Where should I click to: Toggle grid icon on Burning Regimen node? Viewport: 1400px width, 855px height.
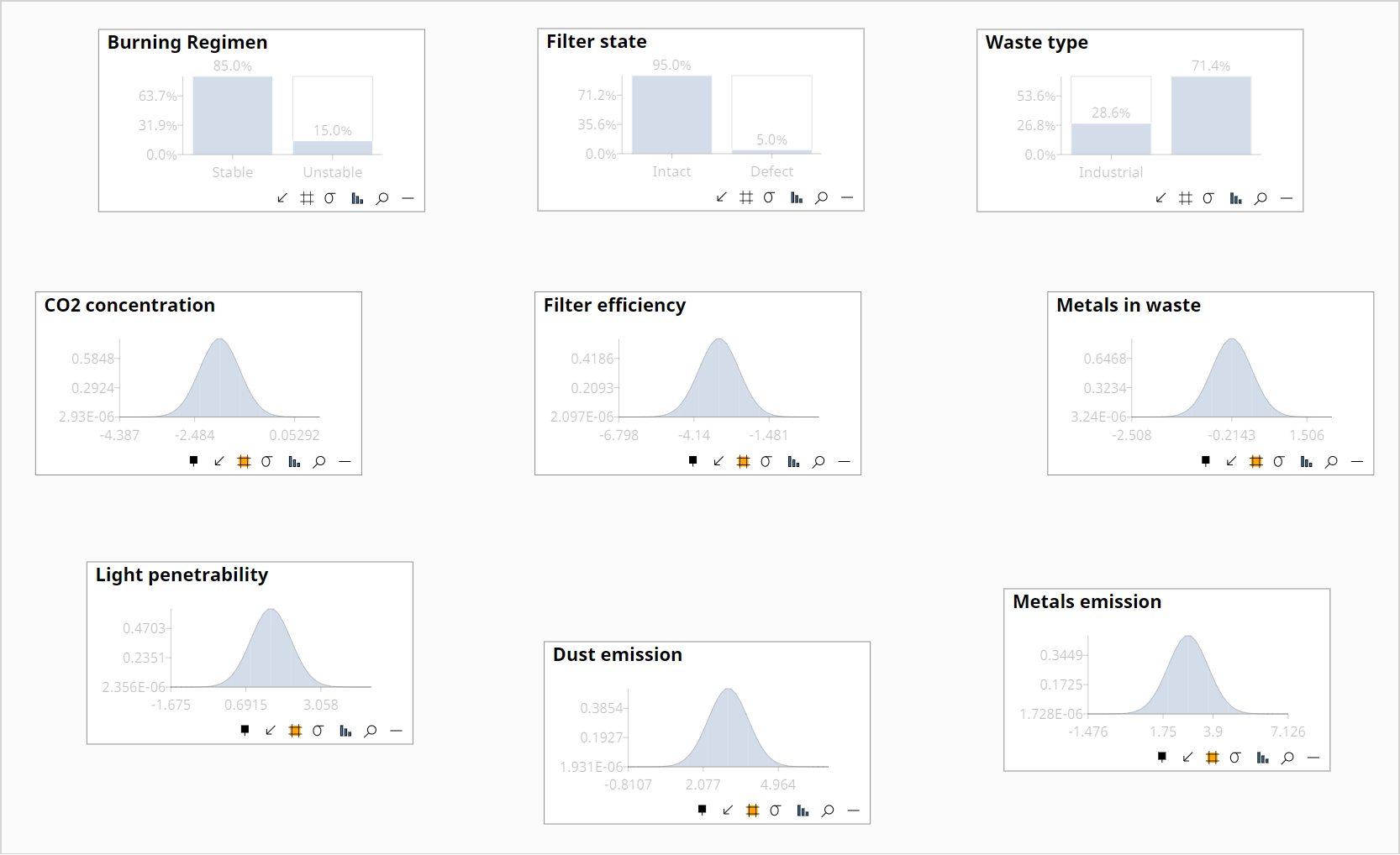click(x=307, y=198)
